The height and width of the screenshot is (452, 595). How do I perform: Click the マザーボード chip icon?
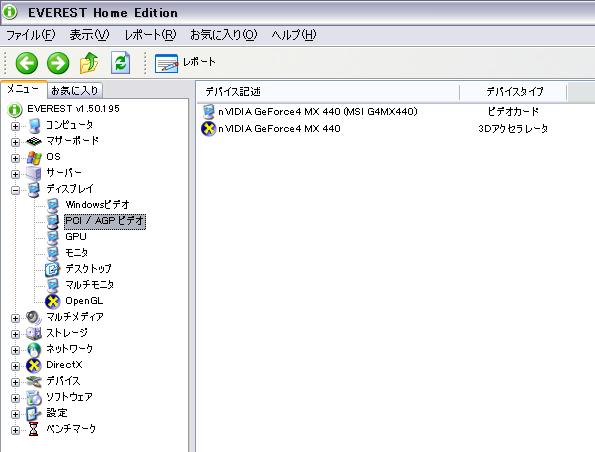click(x=34, y=141)
